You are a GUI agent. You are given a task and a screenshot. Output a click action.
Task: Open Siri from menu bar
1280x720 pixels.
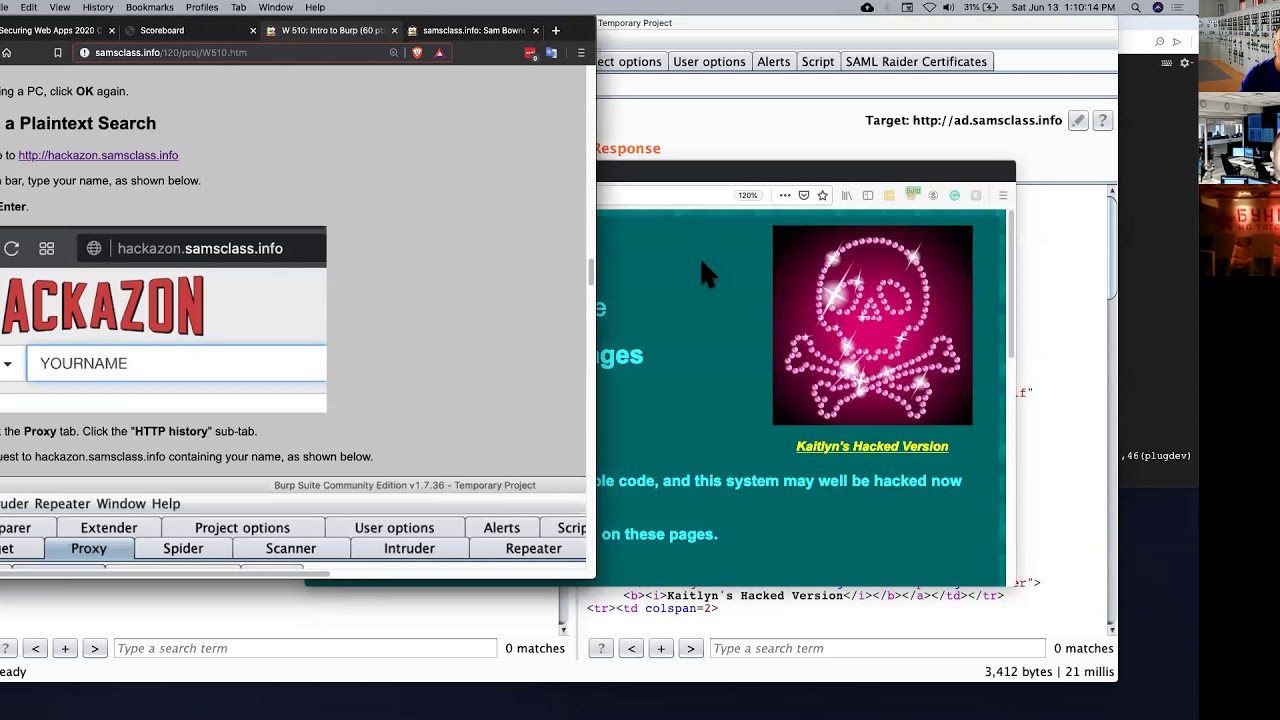1158,8
